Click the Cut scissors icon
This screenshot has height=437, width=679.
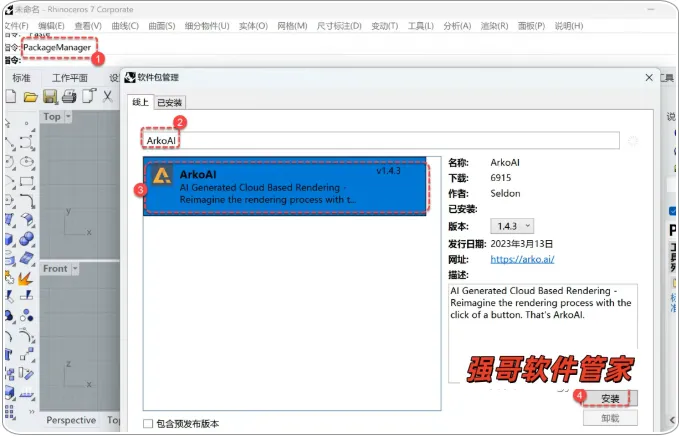pos(107,96)
